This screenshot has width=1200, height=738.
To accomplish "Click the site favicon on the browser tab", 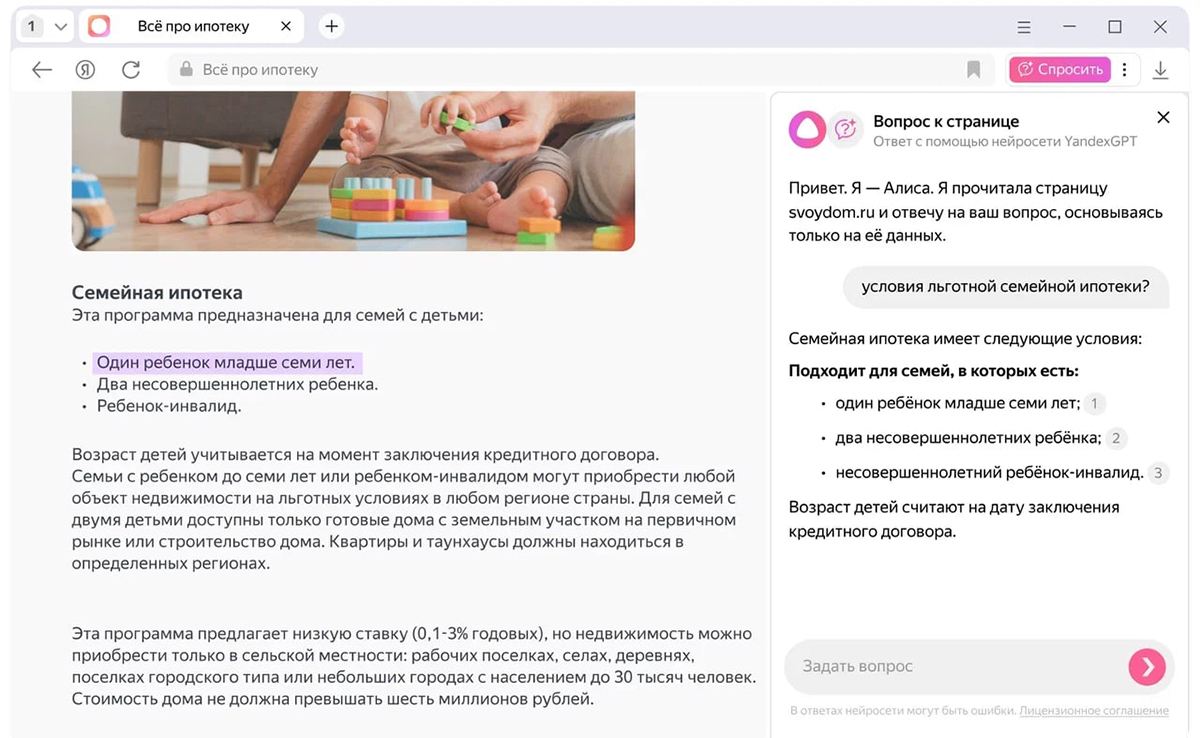I will (97, 26).
